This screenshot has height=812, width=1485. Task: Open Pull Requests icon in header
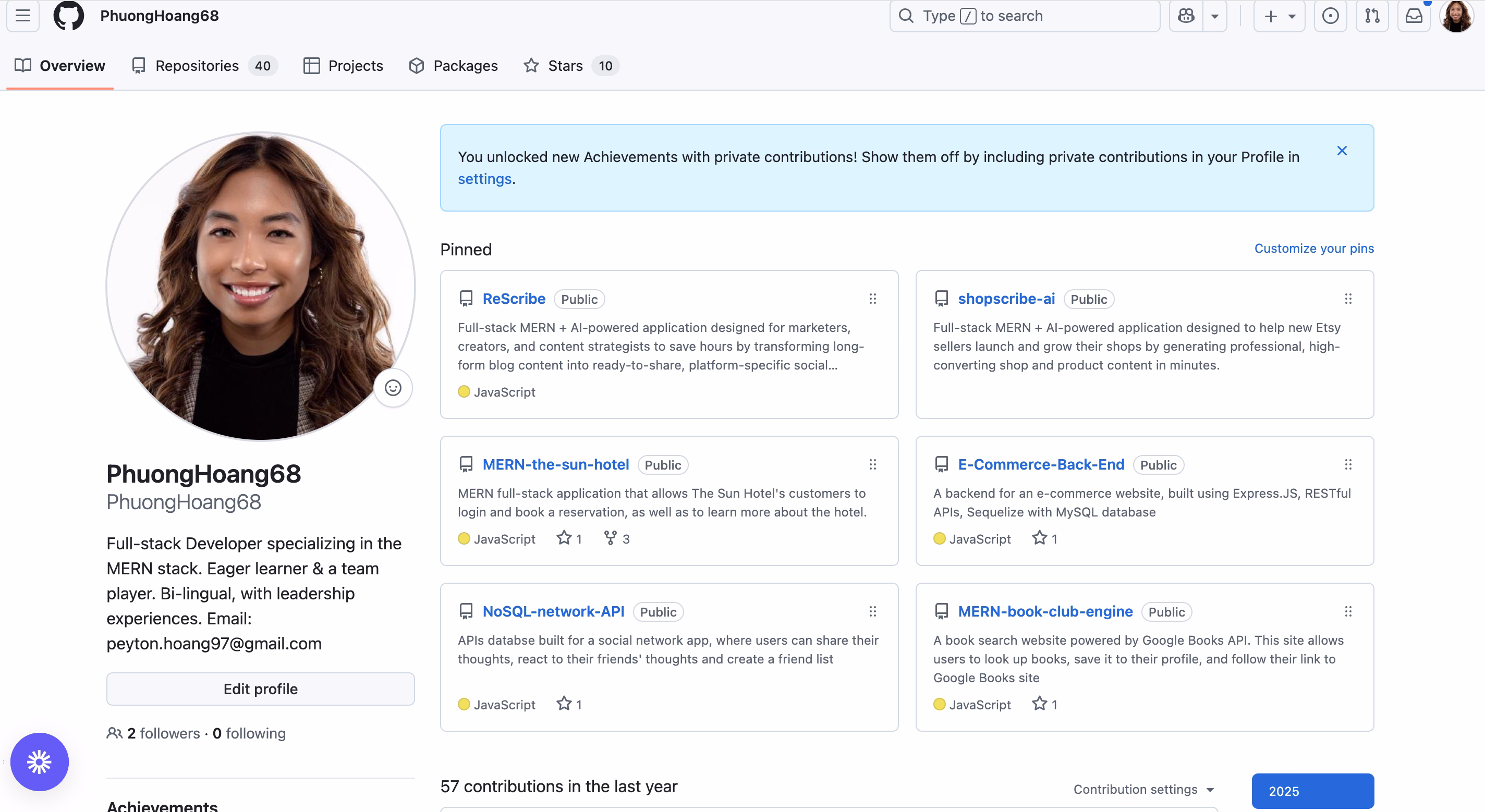[1372, 16]
